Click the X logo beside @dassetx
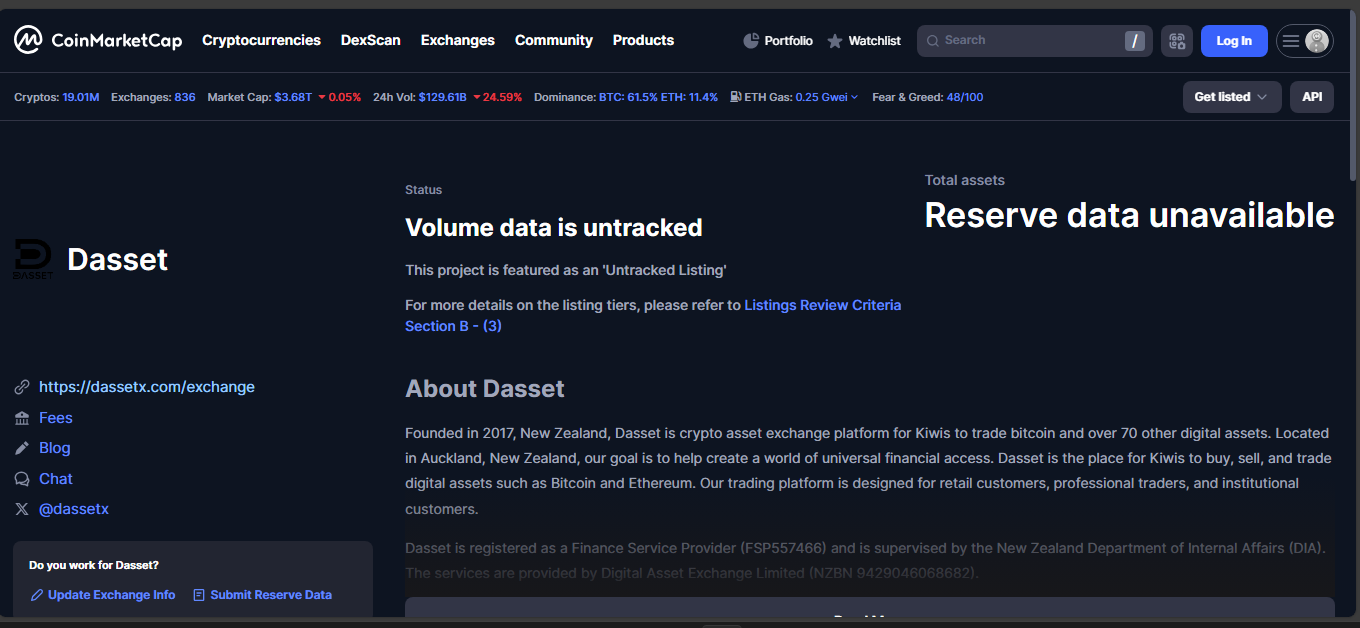This screenshot has height=628, width=1360. [x=22, y=509]
